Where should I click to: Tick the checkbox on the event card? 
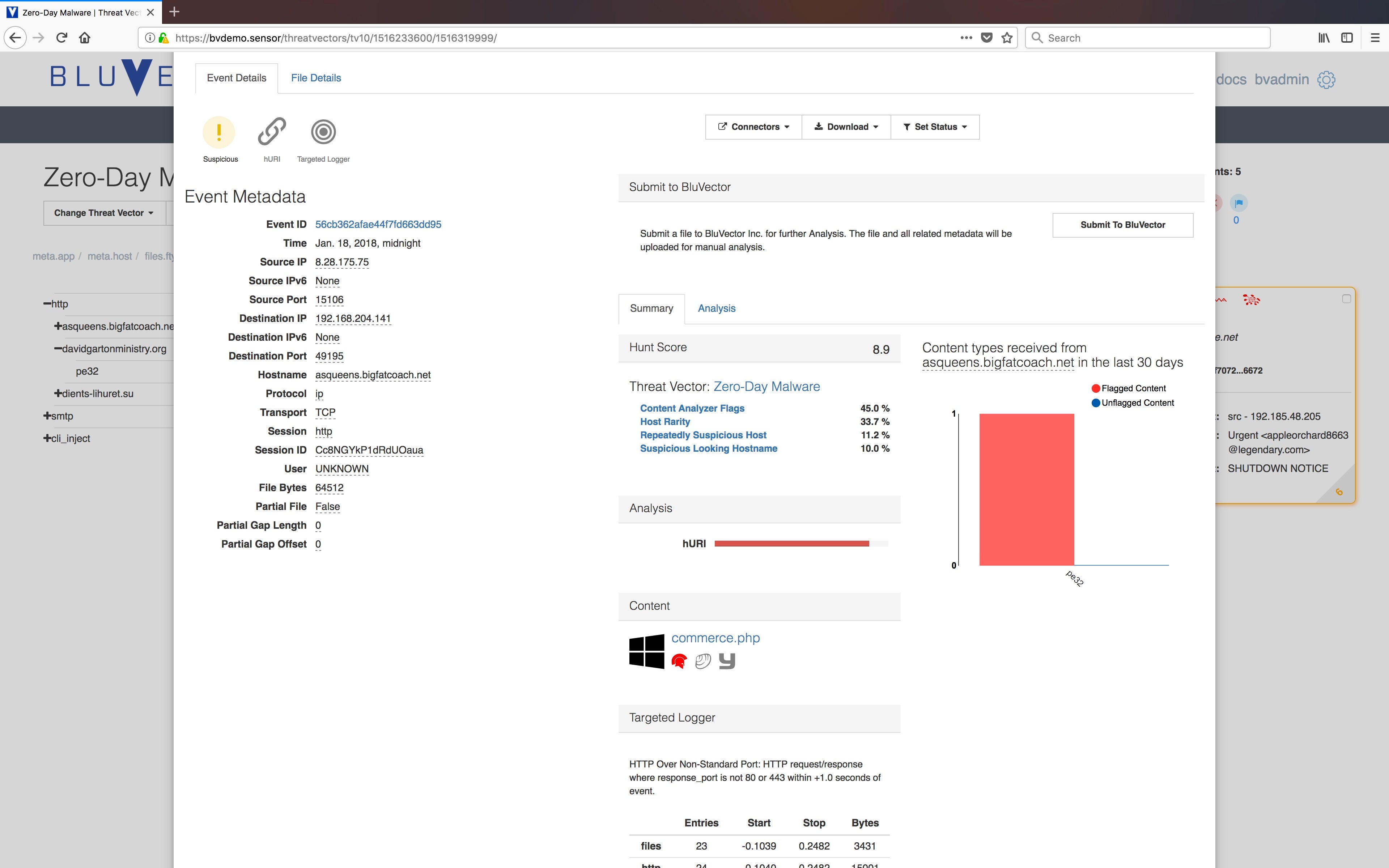tap(1346, 298)
